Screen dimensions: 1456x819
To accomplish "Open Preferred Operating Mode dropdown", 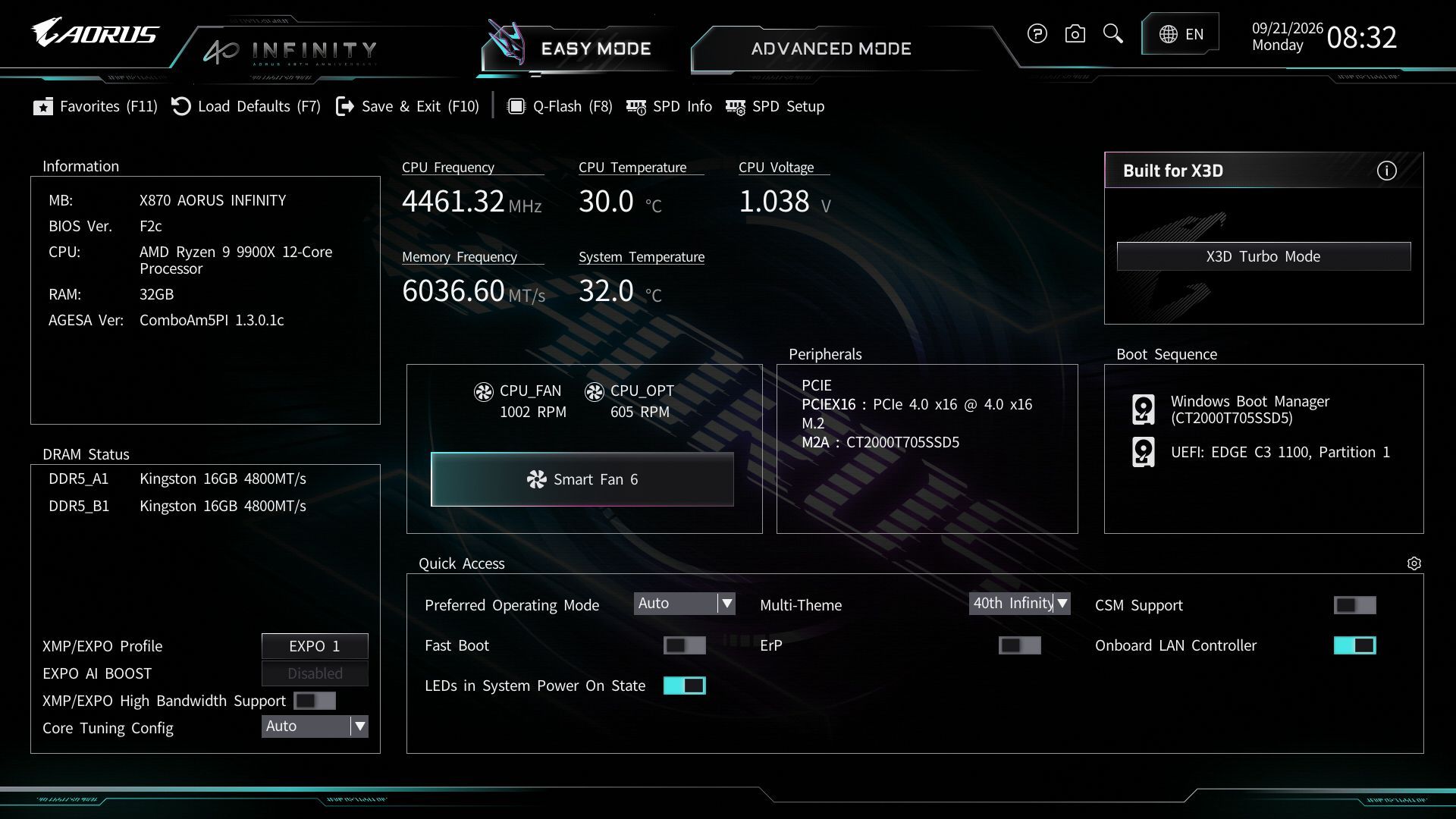I will 685,604.
